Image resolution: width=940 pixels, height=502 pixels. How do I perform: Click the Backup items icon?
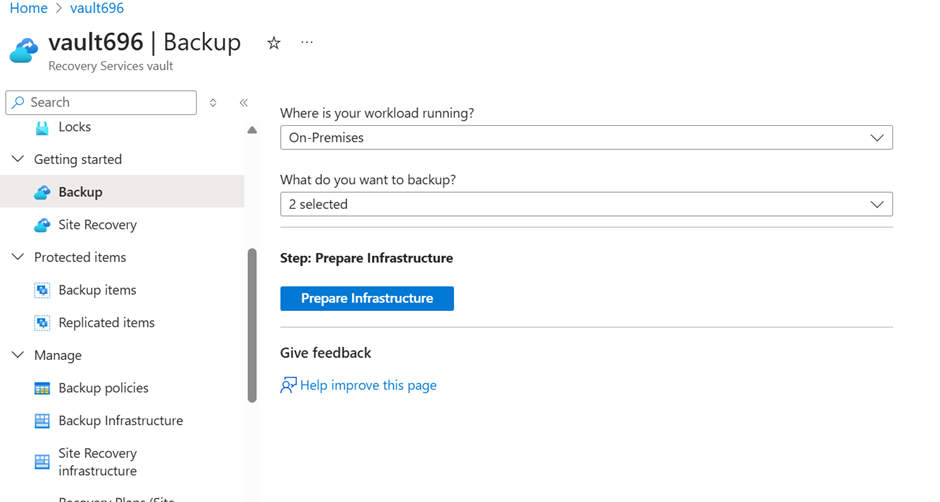(x=42, y=290)
